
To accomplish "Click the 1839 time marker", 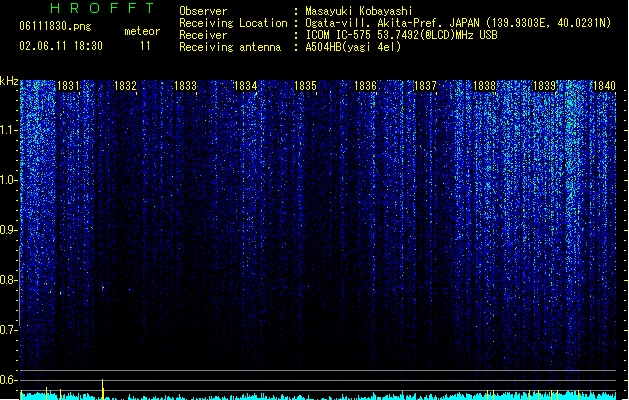I will tap(544, 86).
